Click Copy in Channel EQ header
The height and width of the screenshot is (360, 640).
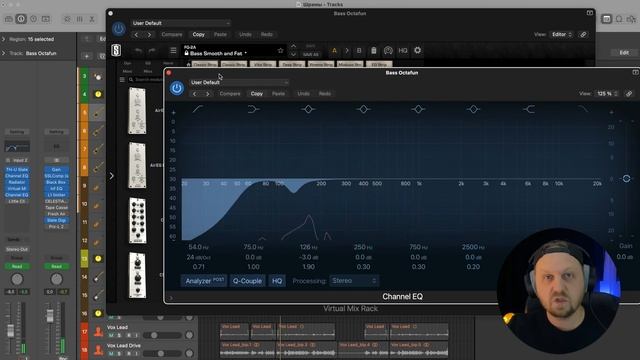coord(257,93)
